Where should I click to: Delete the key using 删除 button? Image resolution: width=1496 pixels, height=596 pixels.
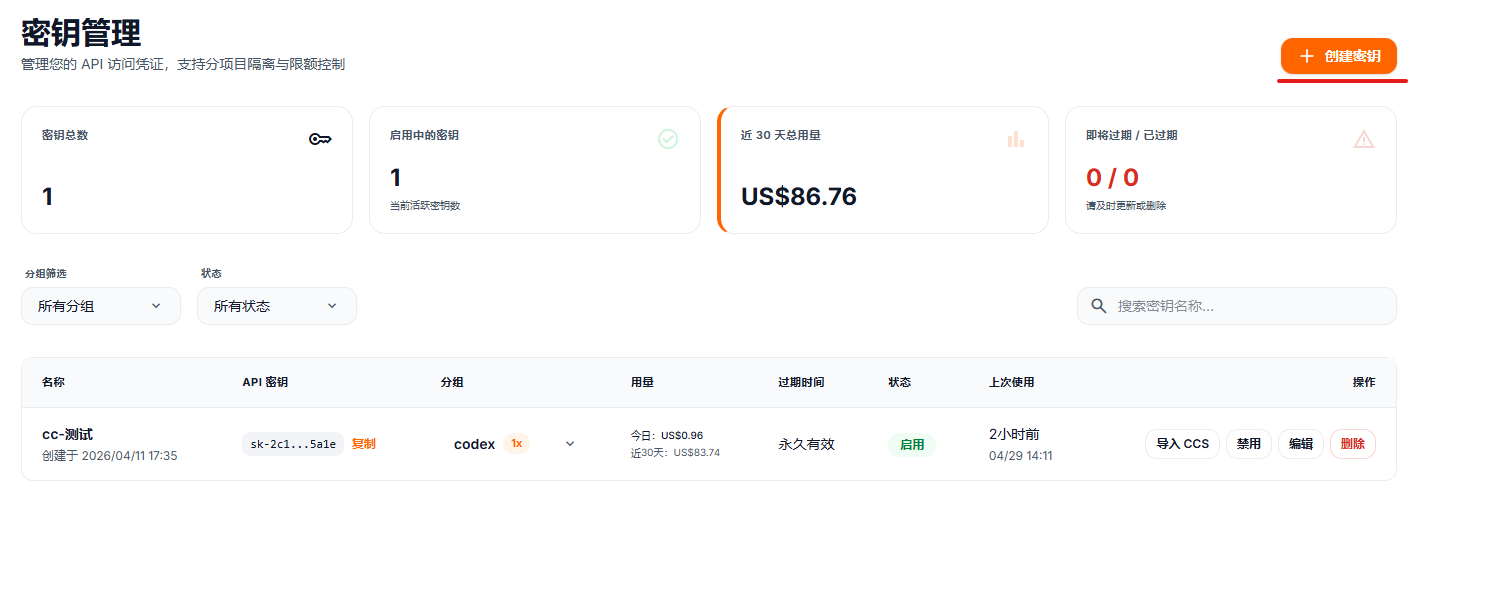pyautogui.click(x=1353, y=444)
